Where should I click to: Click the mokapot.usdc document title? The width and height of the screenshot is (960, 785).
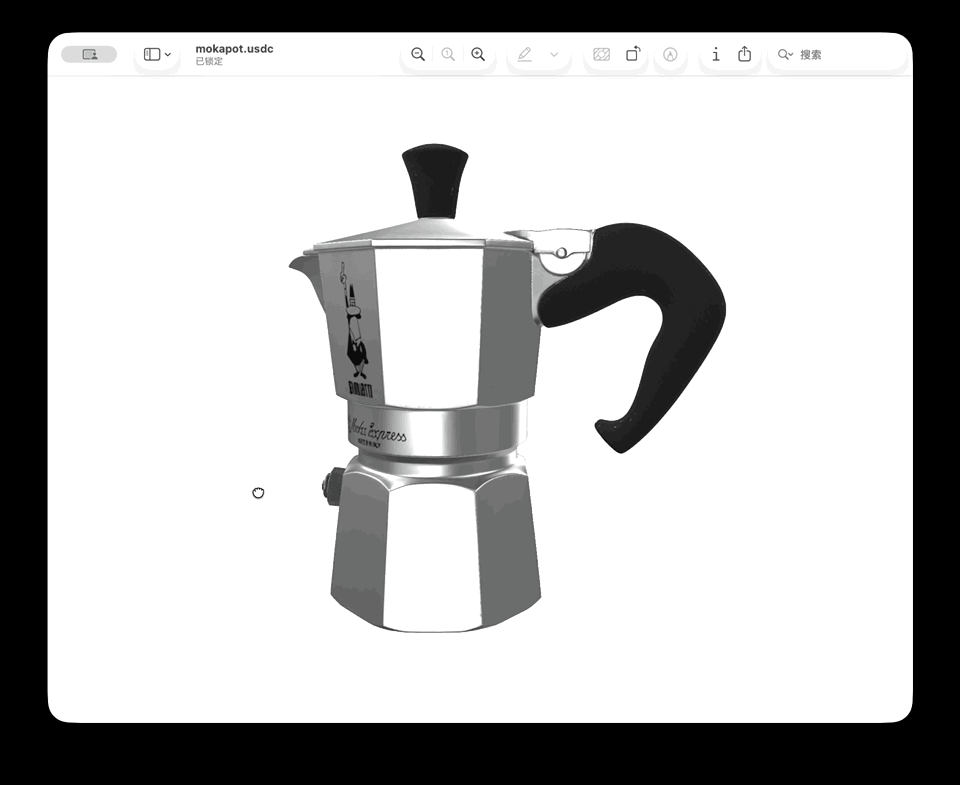(234, 49)
